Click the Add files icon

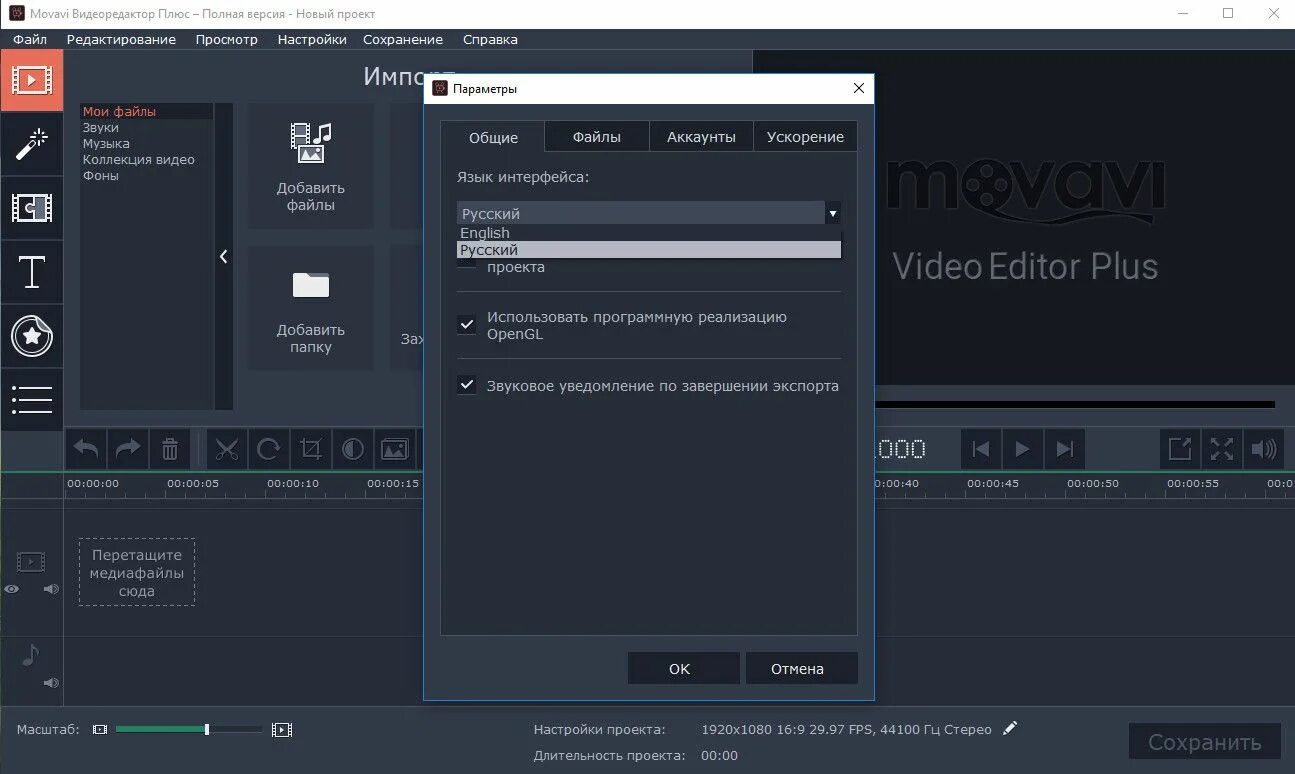(x=311, y=143)
